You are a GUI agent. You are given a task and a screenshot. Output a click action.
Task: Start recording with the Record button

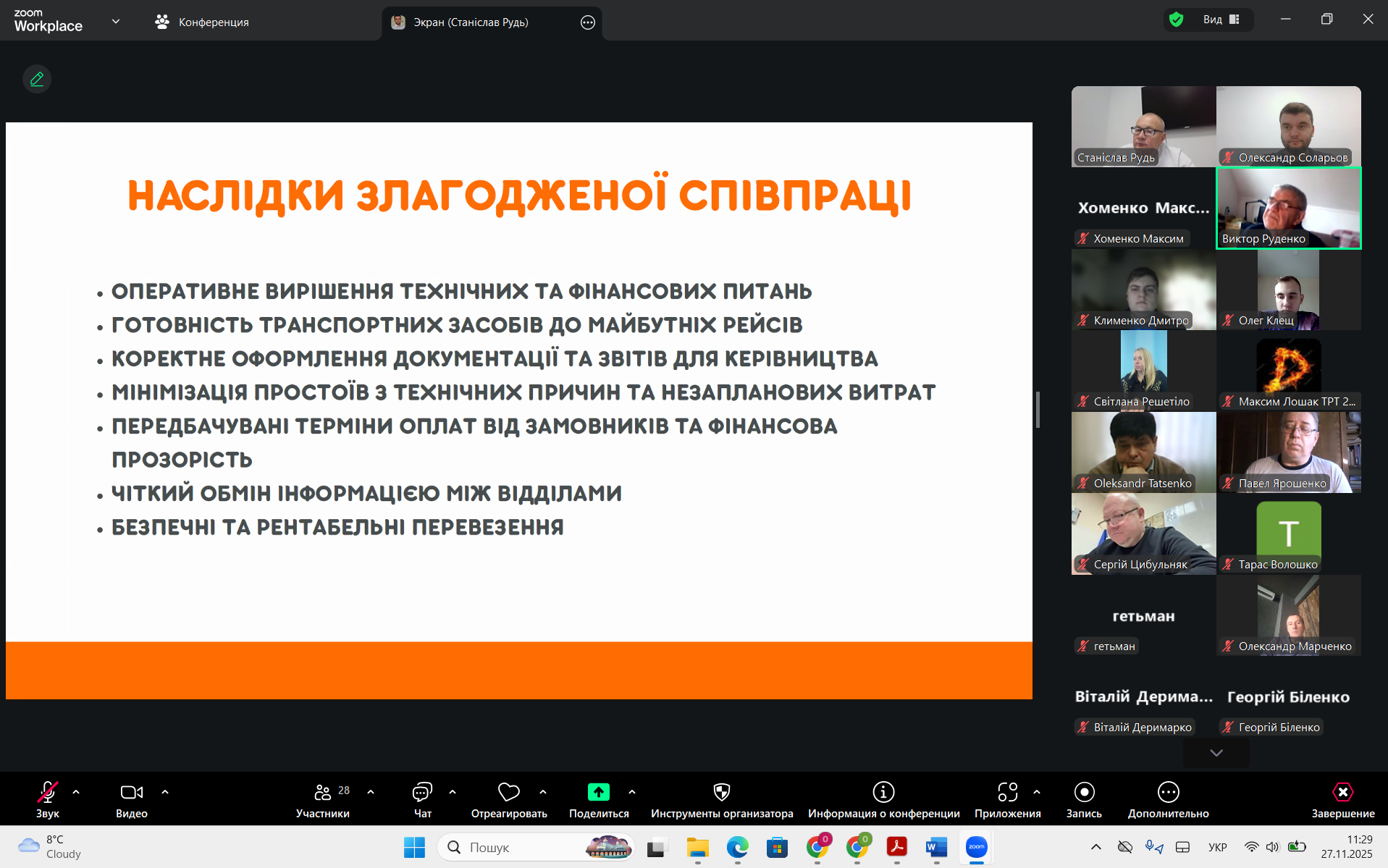(1084, 793)
